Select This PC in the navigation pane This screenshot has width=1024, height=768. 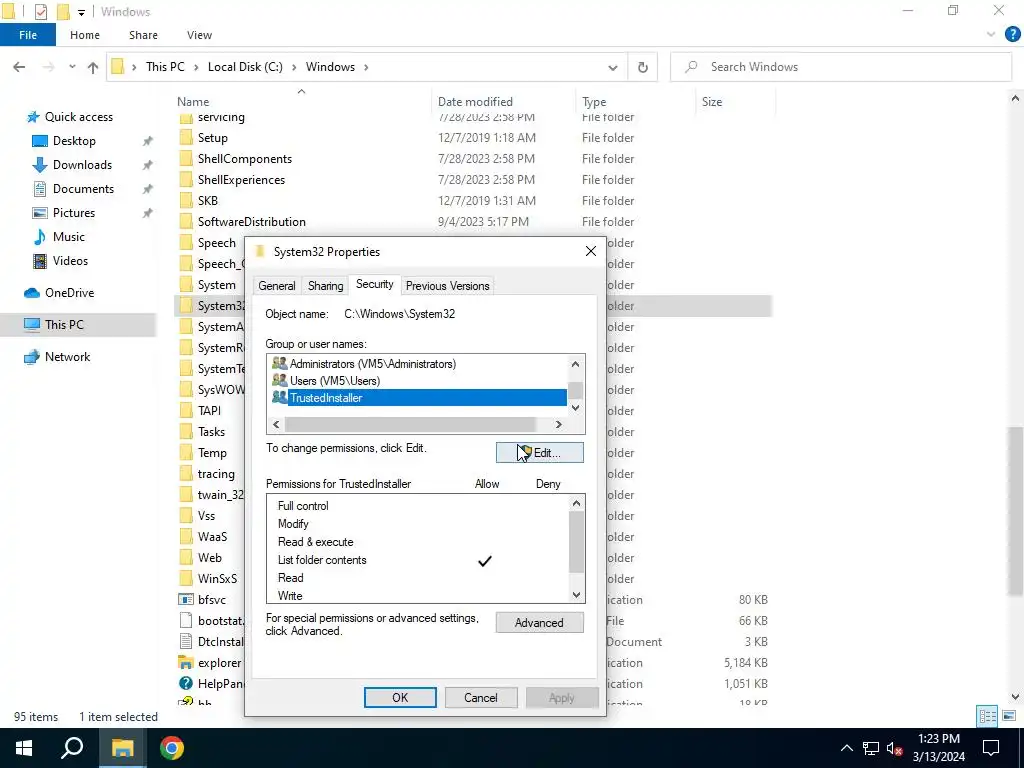(x=64, y=325)
